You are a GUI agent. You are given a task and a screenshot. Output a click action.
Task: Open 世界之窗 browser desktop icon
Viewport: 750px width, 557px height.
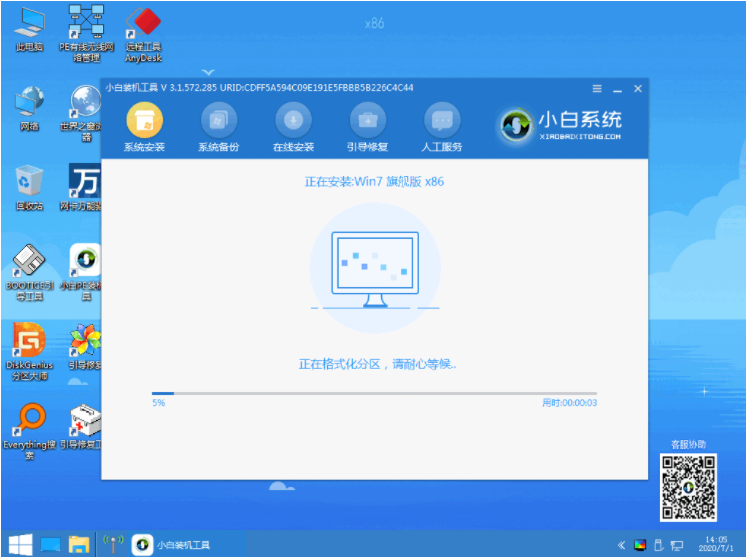tap(84, 113)
